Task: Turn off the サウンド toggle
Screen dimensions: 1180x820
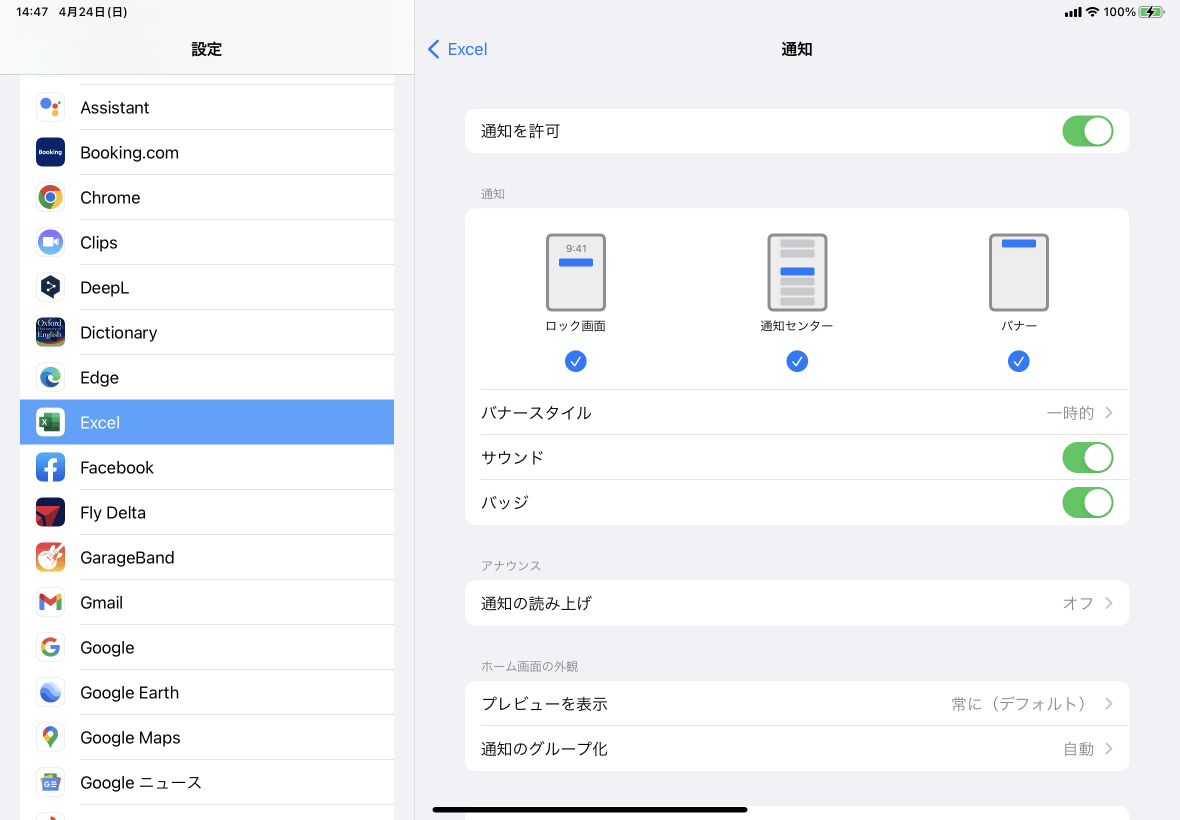Action: click(1087, 457)
